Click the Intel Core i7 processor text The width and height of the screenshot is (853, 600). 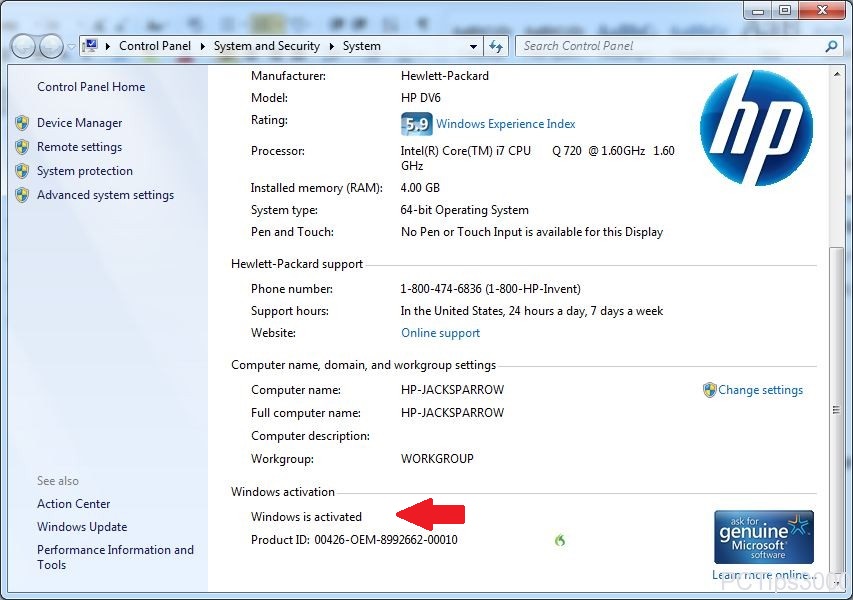537,158
